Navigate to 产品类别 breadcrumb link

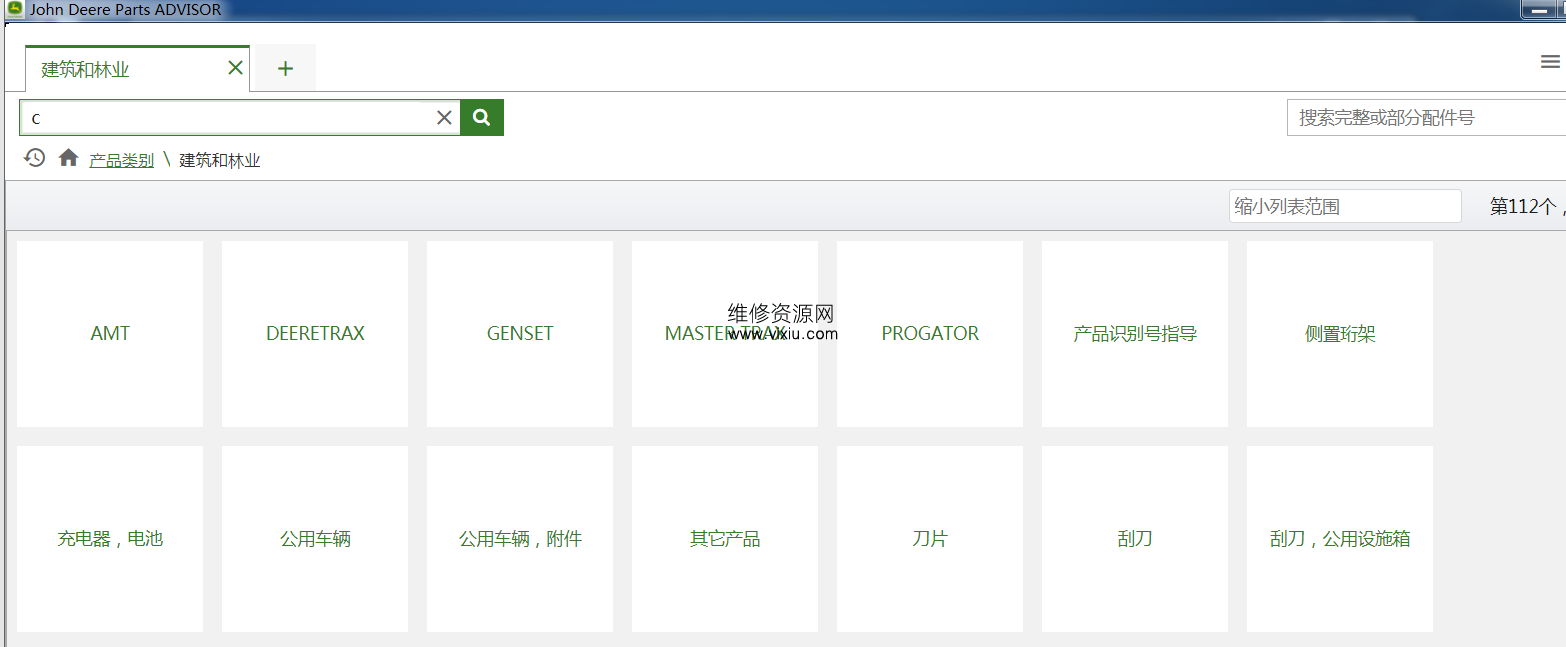pos(121,160)
